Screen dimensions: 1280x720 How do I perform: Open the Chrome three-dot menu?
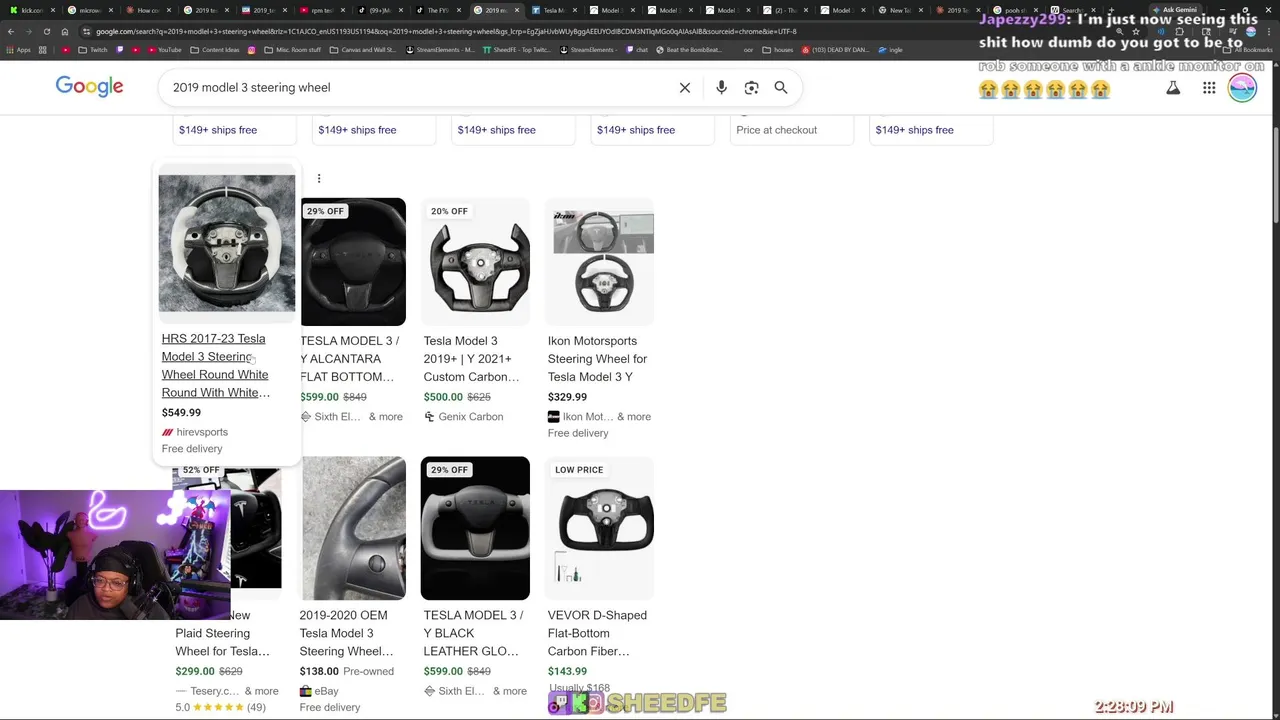point(1270,31)
